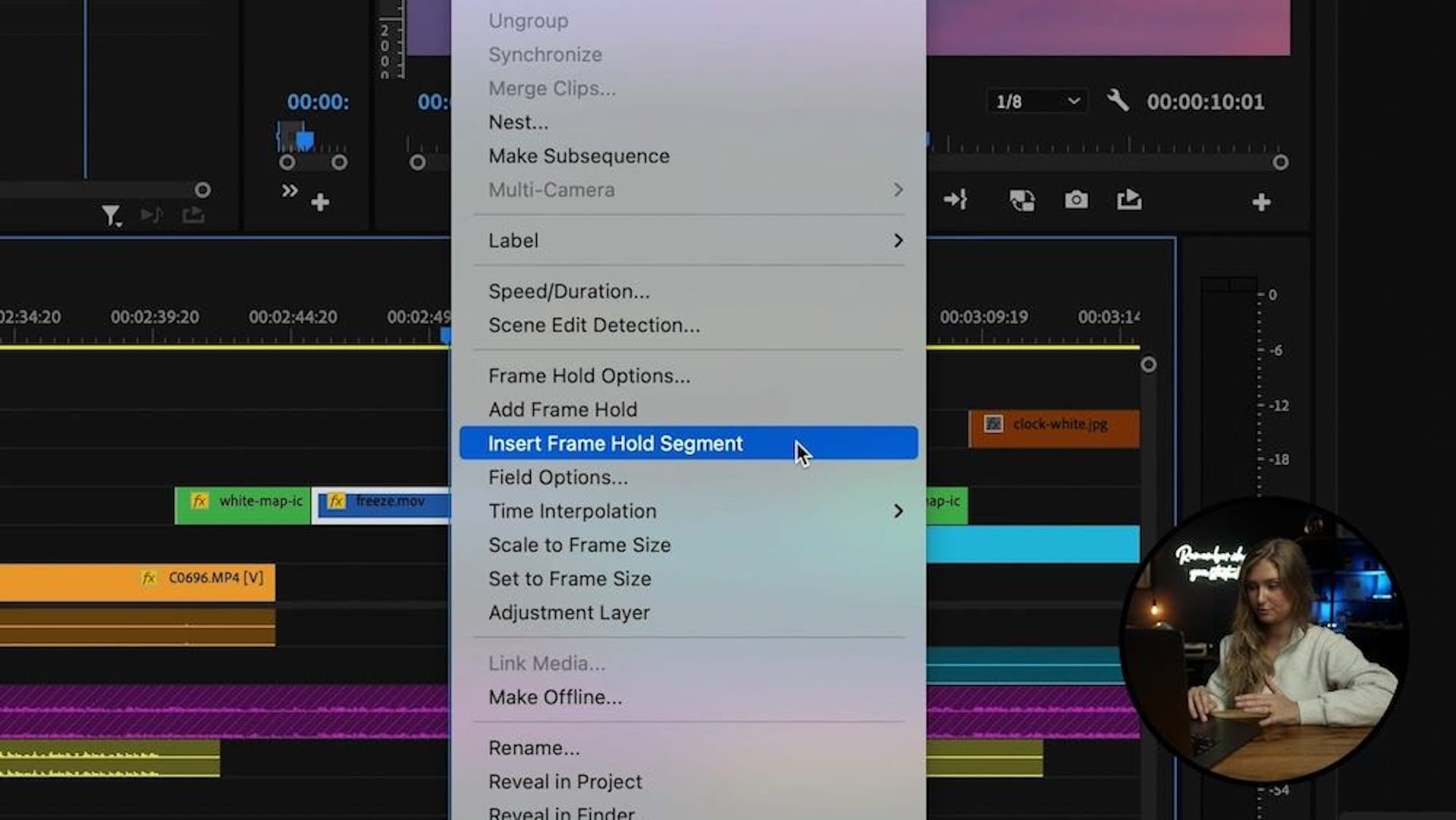Choose Insert Frame Hold Segment
The width and height of the screenshot is (1456, 820).
click(x=615, y=444)
